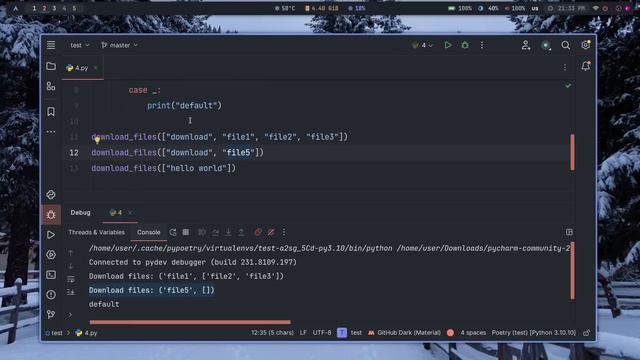Run configuration 4 with the green play button

tap(448, 45)
